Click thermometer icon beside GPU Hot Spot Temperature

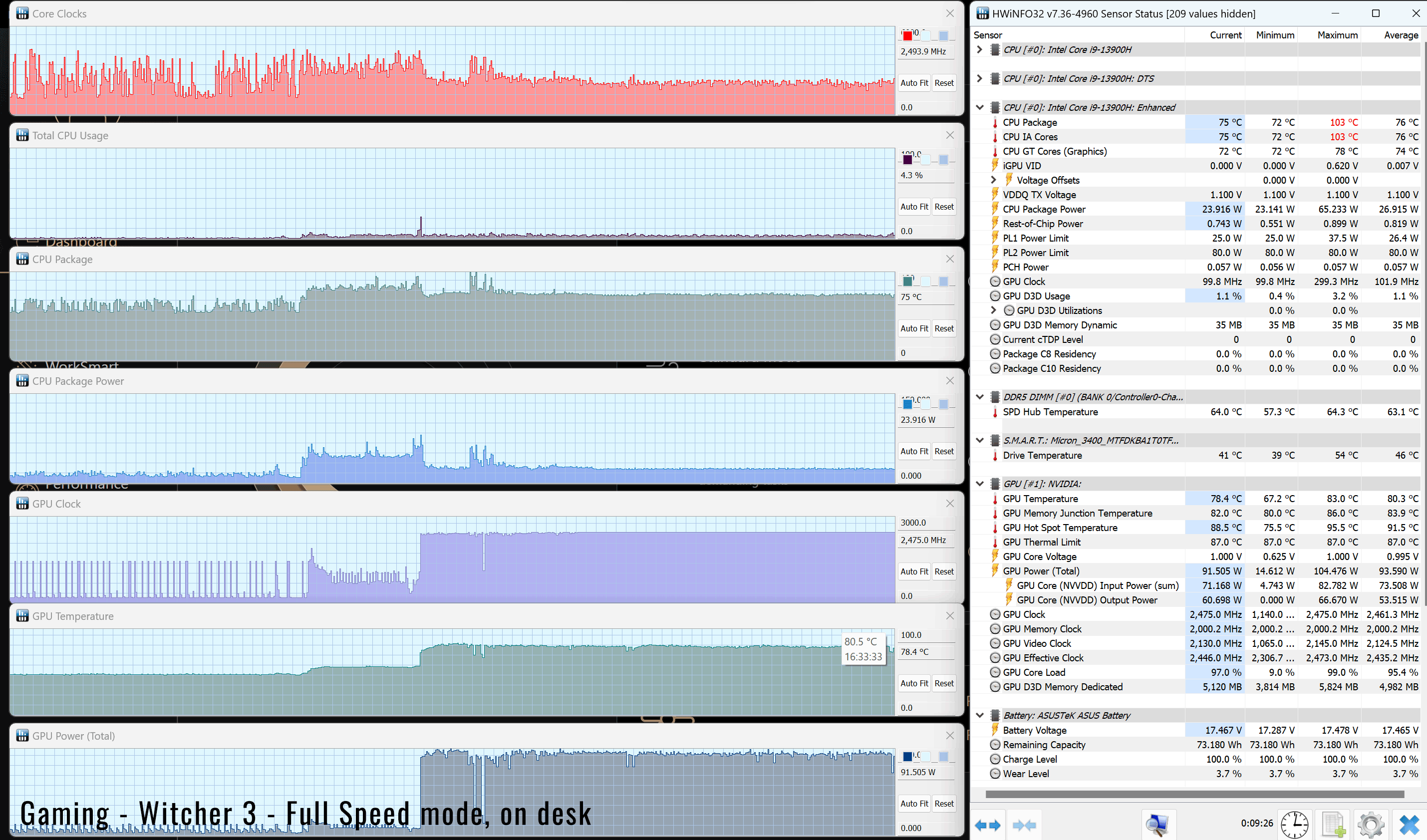click(x=995, y=528)
